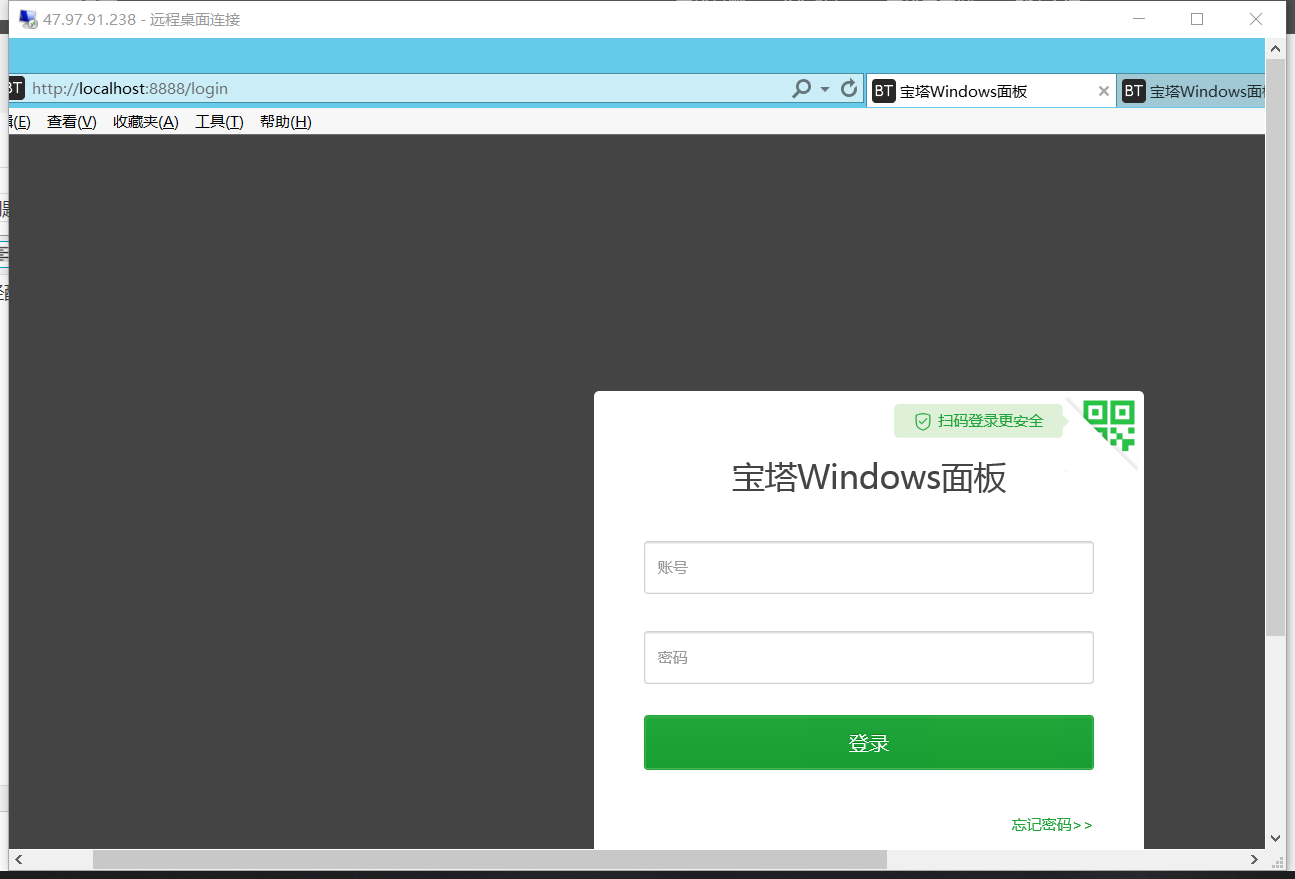Click the green 登录 button
Screen dimensions: 1295x879
868,743
